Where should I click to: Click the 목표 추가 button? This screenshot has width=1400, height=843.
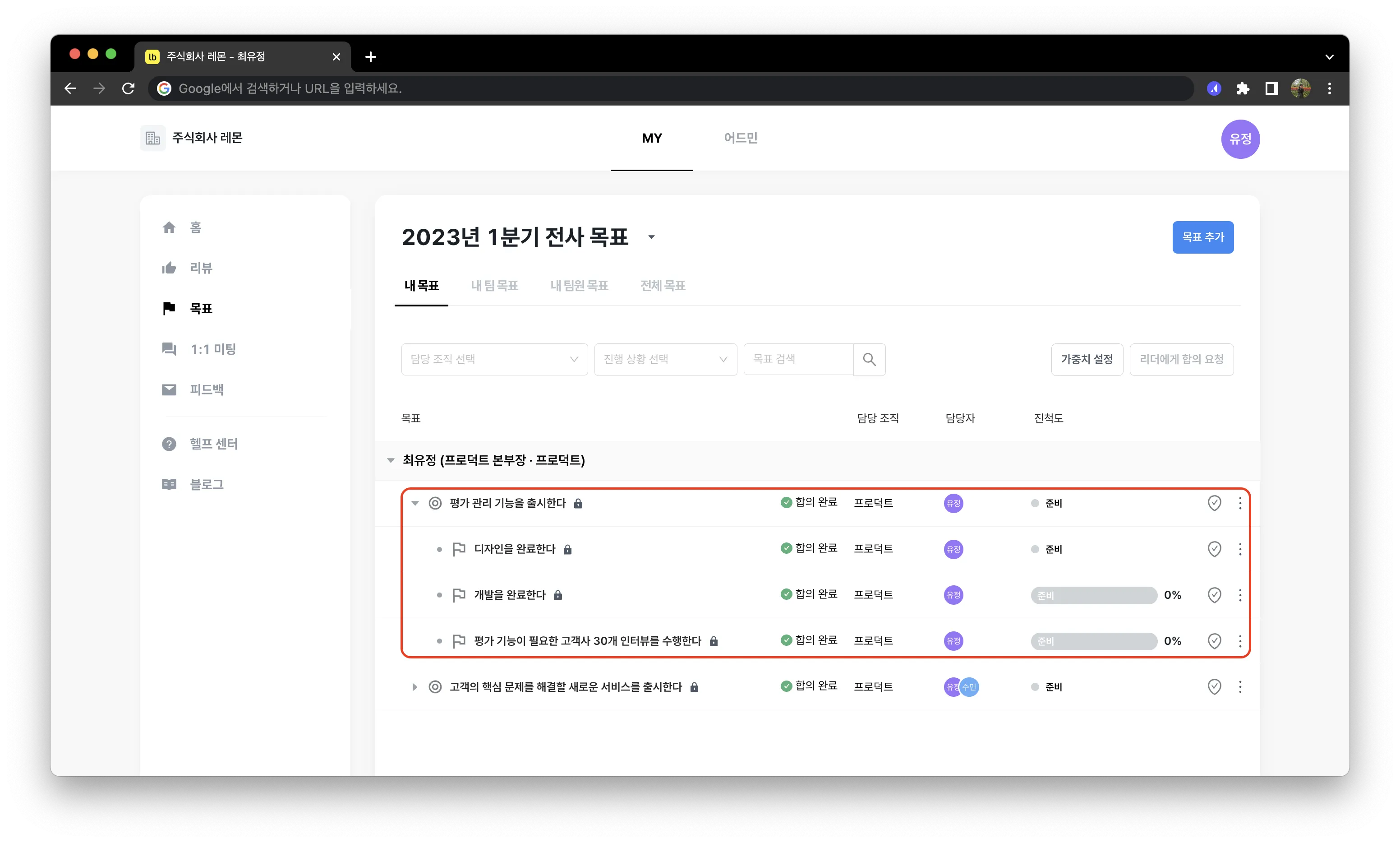click(1202, 237)
